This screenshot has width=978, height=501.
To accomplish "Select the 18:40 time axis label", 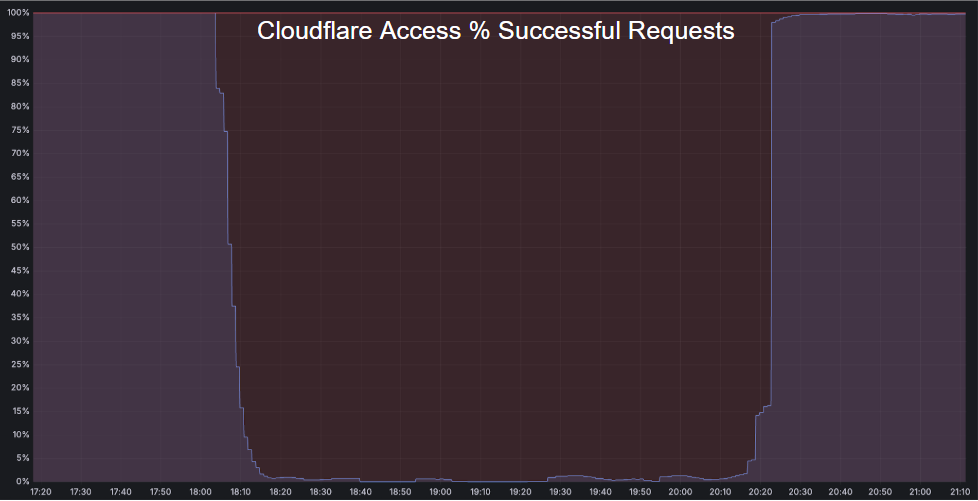I will coord(361,492).
